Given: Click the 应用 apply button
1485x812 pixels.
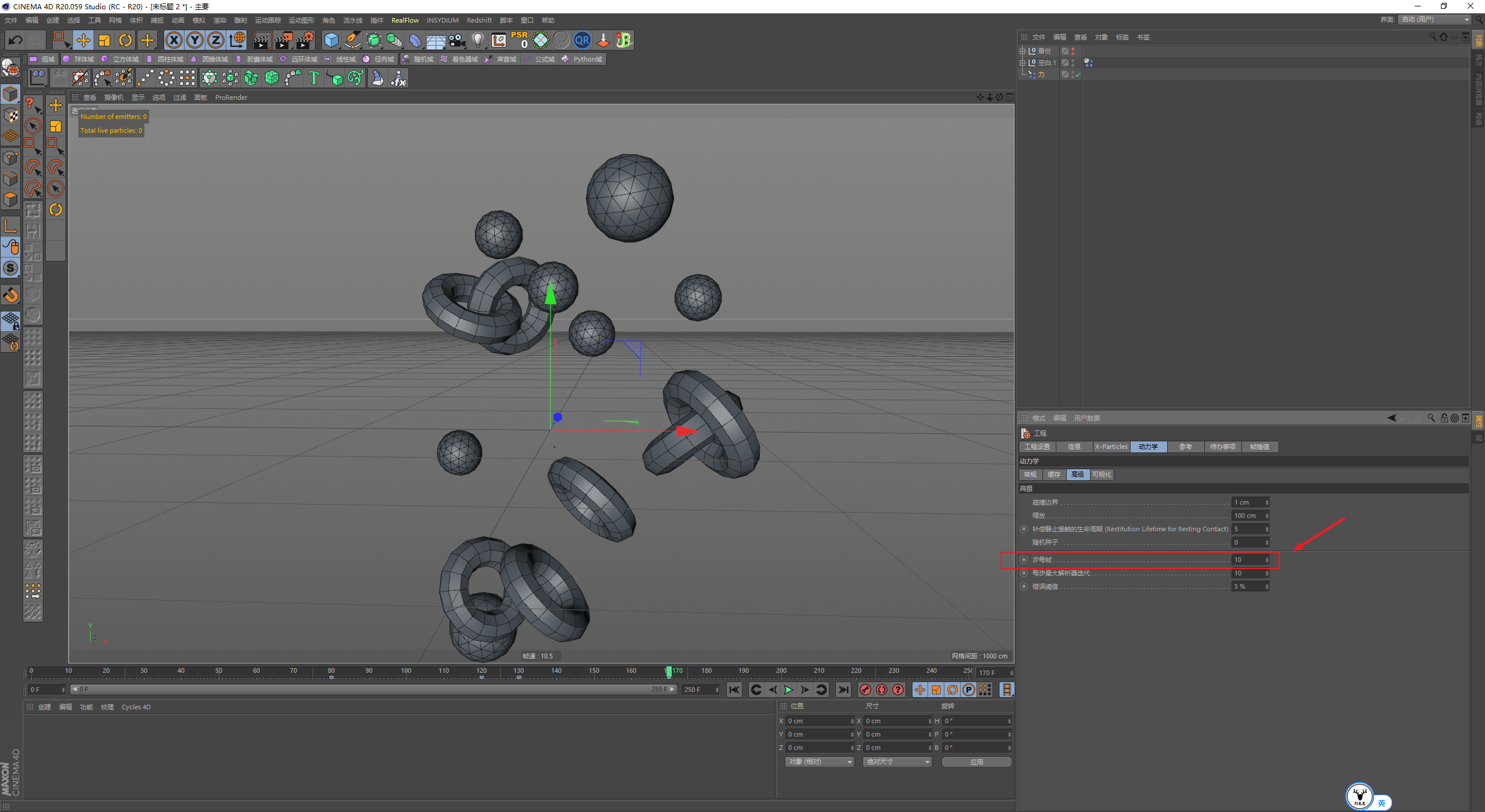Looking at the screenshot, I should click(976, 762).
